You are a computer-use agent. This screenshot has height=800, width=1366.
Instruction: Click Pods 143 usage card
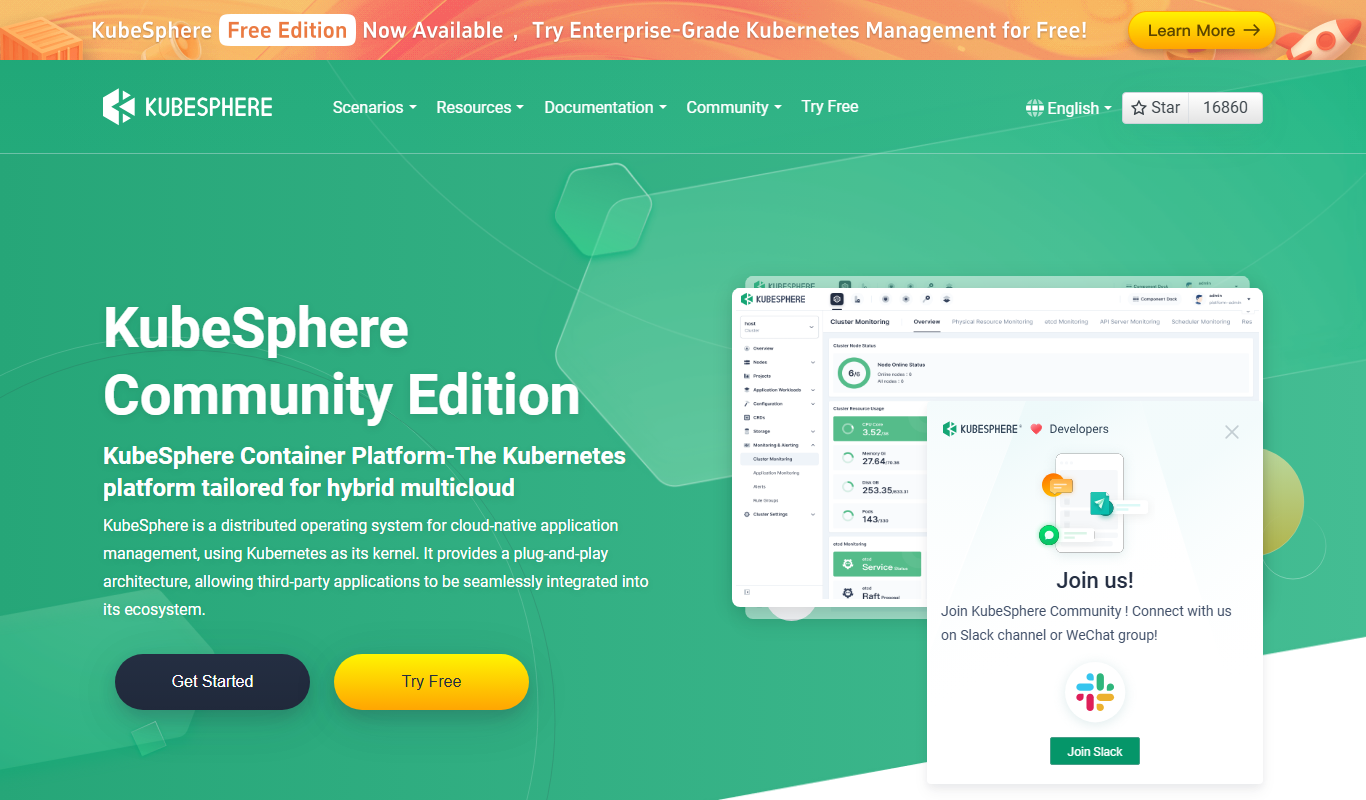click(880, 516)
